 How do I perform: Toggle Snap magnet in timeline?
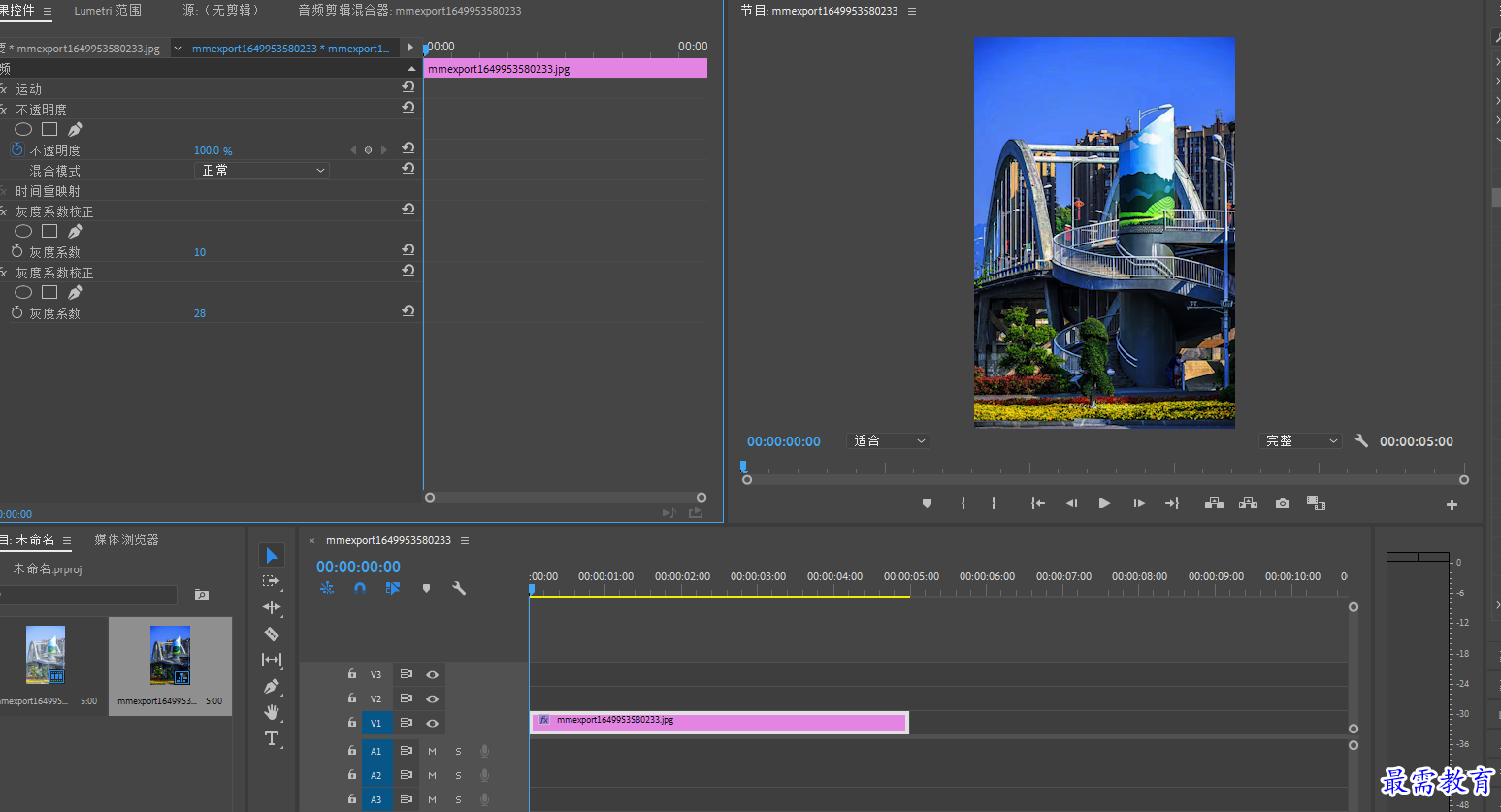click(360, 588)
